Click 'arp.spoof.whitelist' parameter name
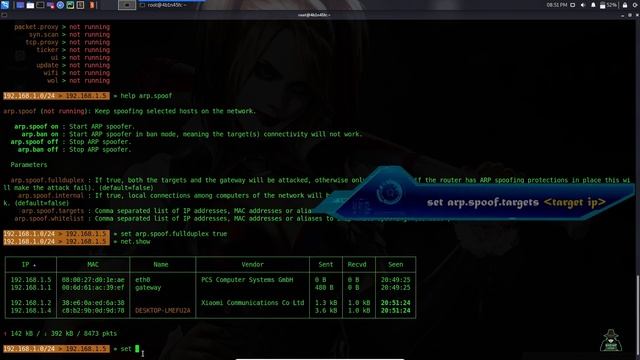The width and height of the screenshot is (640, 360). point(49,219)
